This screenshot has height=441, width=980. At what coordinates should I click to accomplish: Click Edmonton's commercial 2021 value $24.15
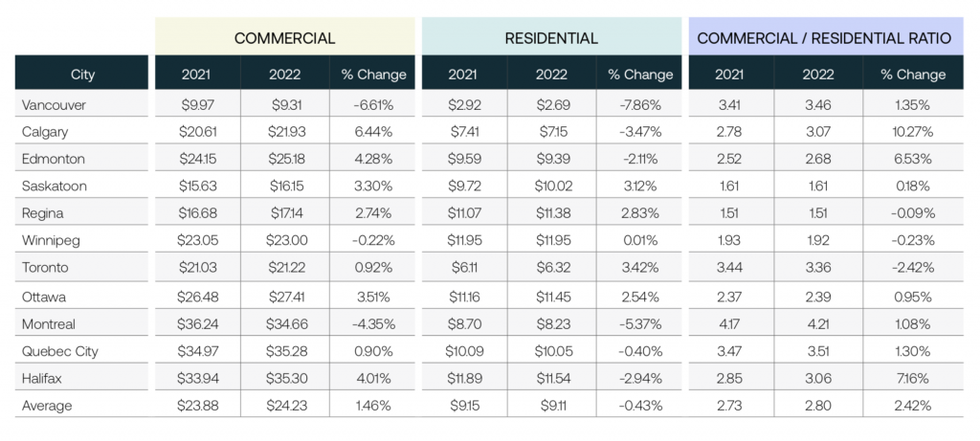tap(197, 158)
